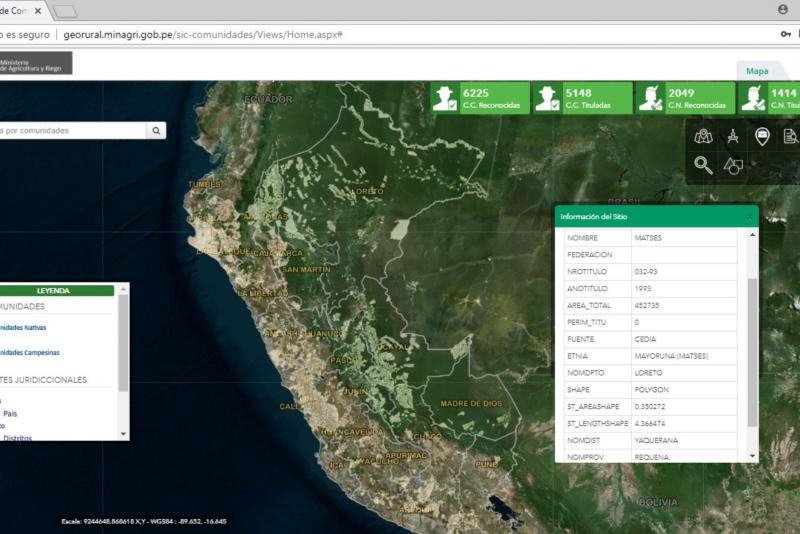Click the not secure site label
The image size is (800, 534).
tap(25, 35)
